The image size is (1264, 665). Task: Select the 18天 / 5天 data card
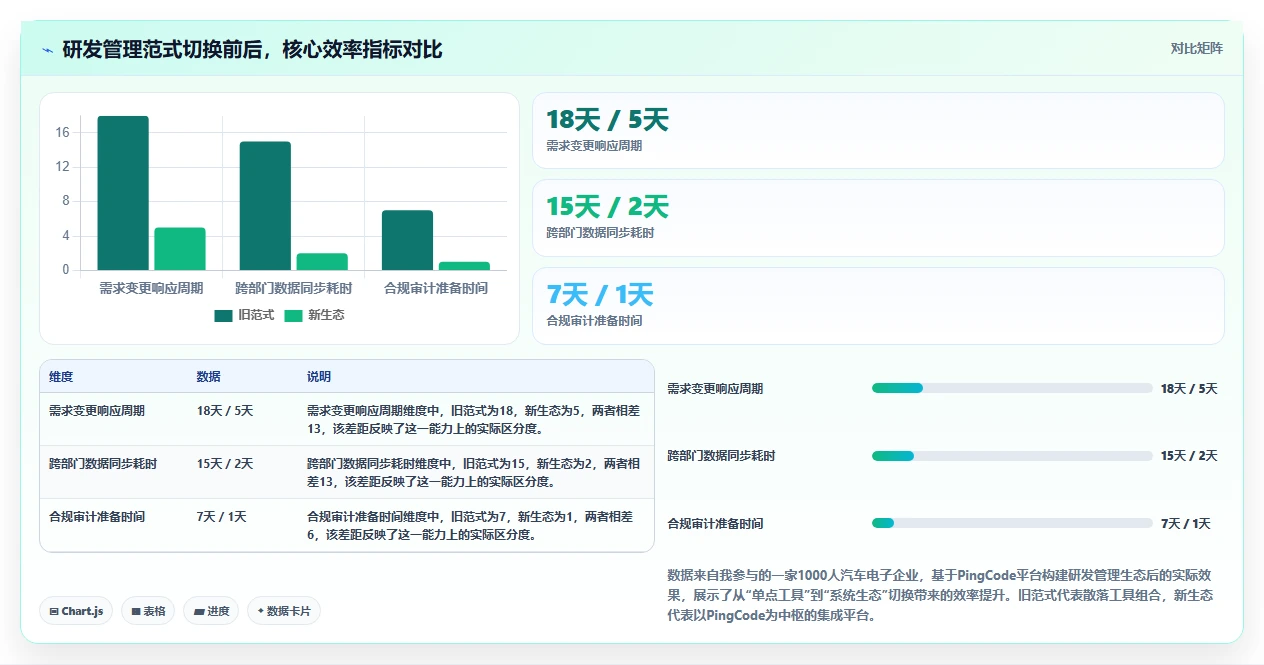tap(878, 131)
